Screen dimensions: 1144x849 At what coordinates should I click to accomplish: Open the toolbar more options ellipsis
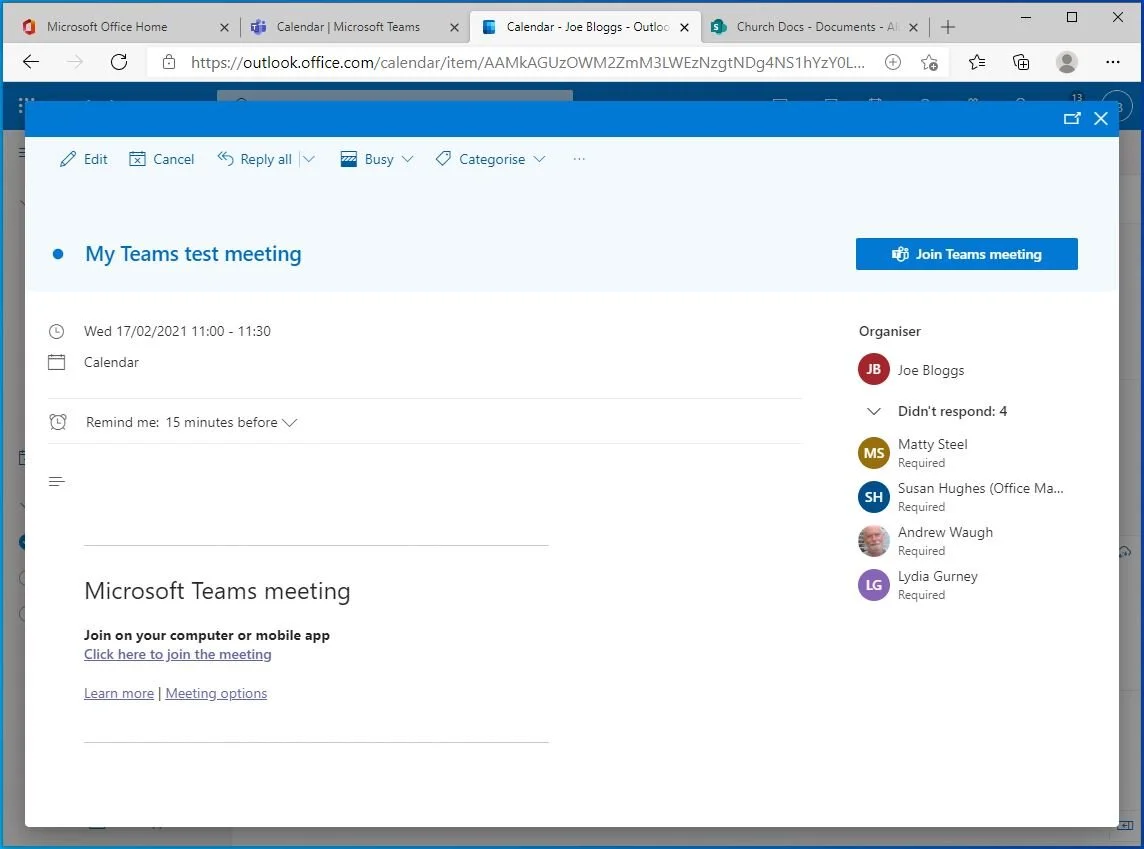579,159
